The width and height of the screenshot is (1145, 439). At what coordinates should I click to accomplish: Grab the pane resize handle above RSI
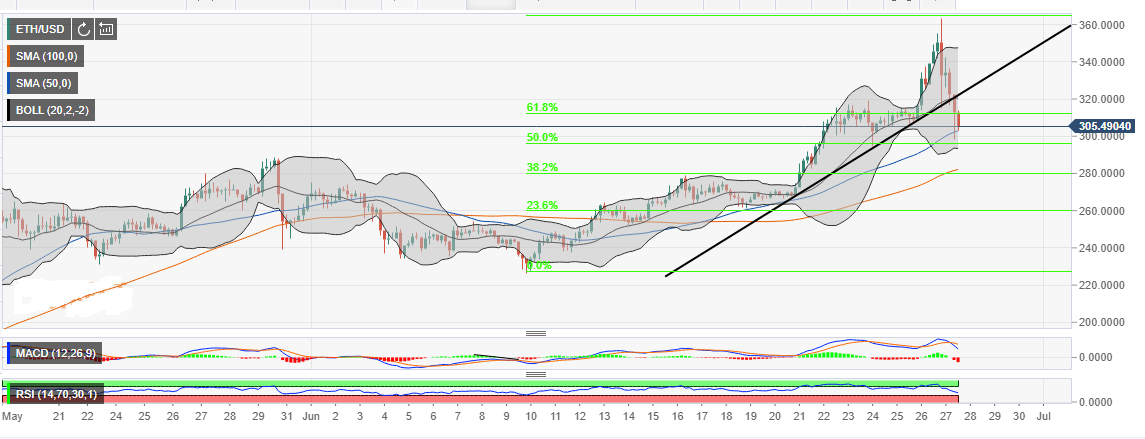(536, 375)
